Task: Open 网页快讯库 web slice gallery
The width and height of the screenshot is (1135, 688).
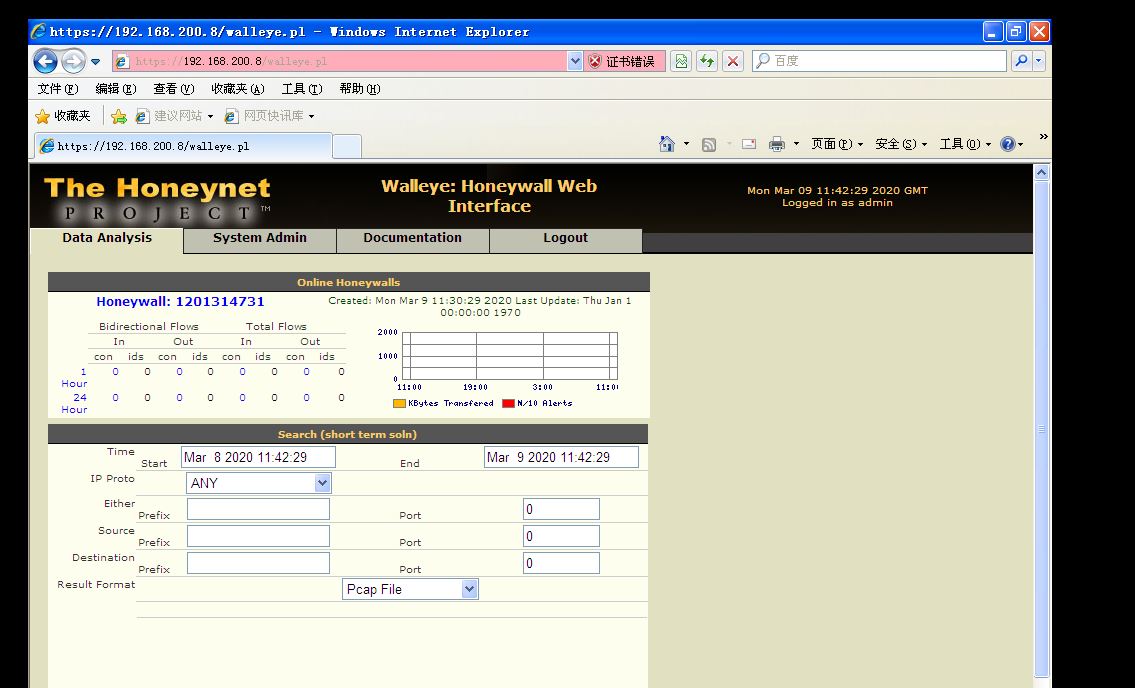Action: [x=269, y=116]
